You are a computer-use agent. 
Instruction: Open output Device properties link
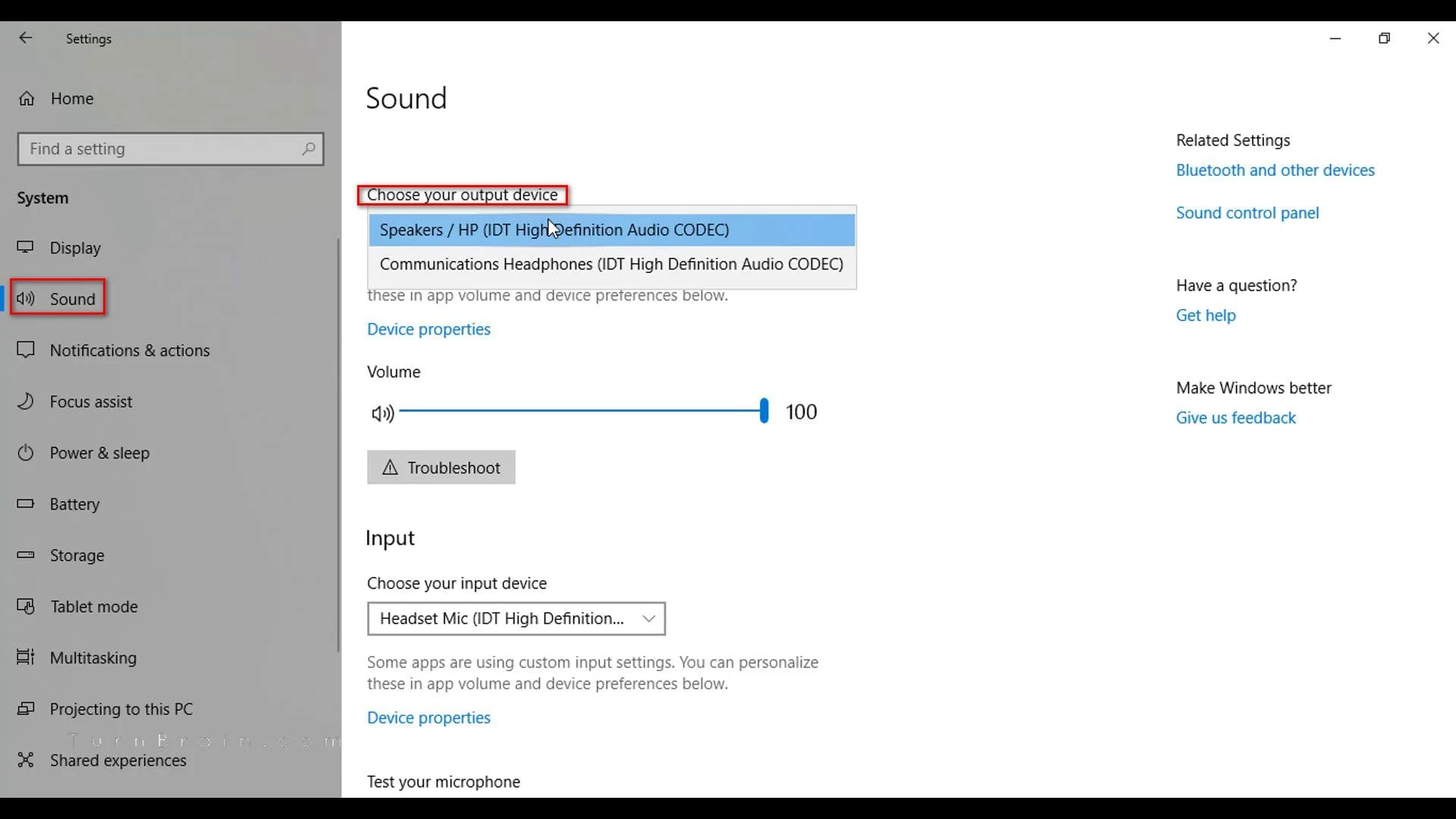click(x=428, y=329)
